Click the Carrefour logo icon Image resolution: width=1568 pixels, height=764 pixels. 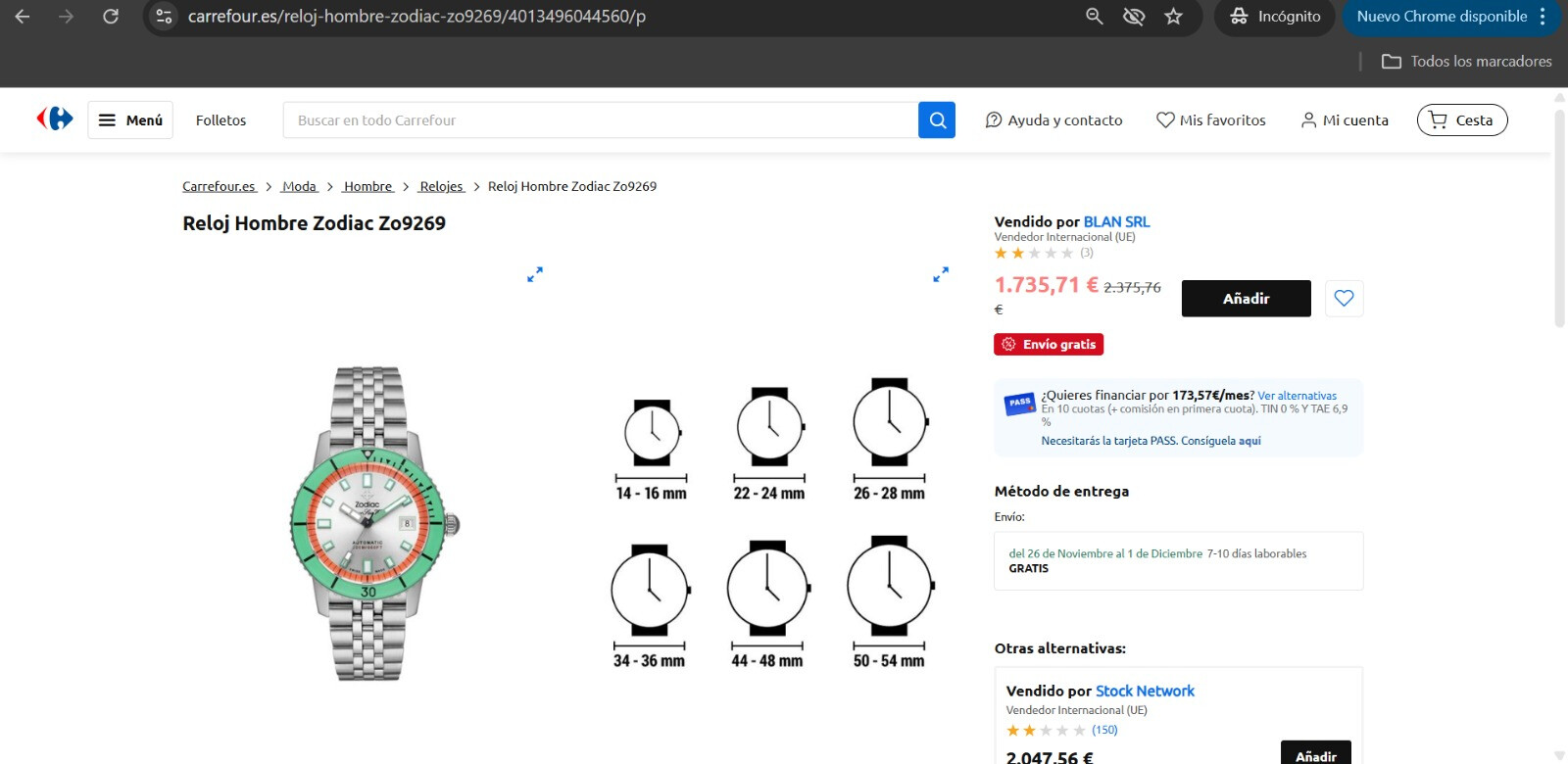coord(55,119)
